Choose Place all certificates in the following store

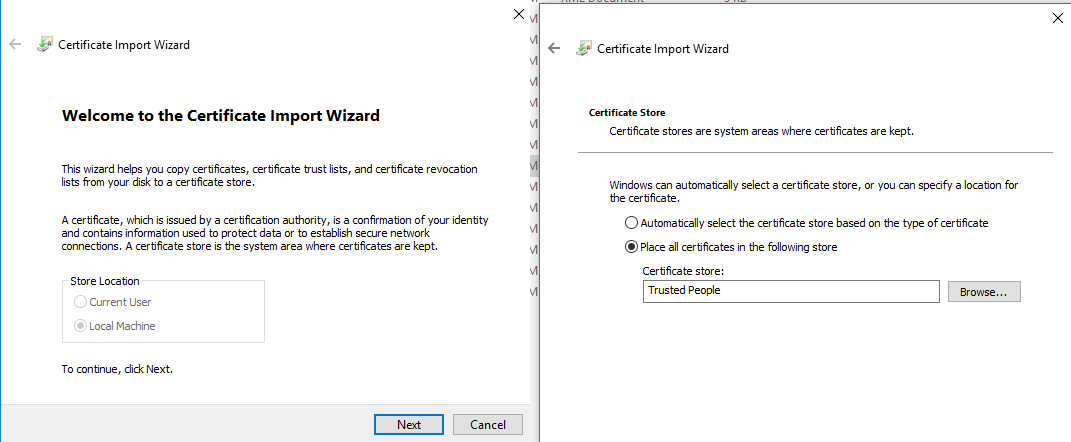click(731, 247)
